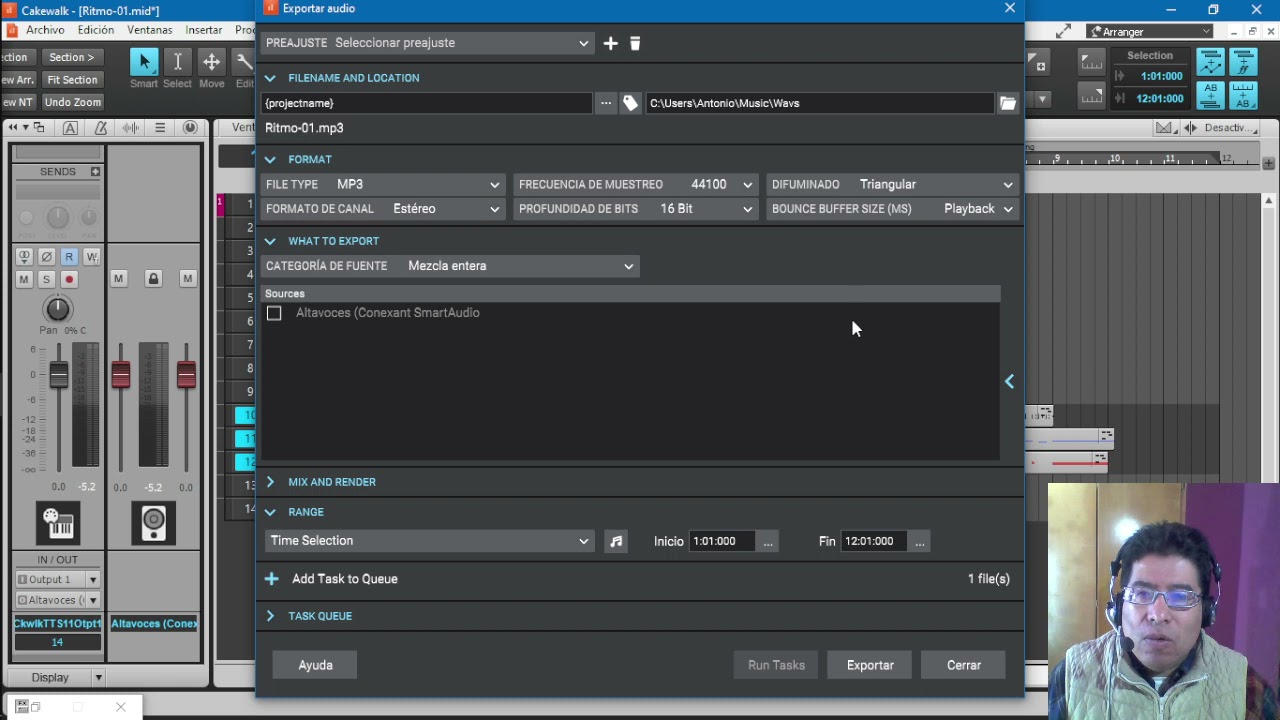Image resolution: width=1280 pixels, height=720 pixels.
Task: Pick the Move tool
Action: pyautogui.click(x=211, y=62)
